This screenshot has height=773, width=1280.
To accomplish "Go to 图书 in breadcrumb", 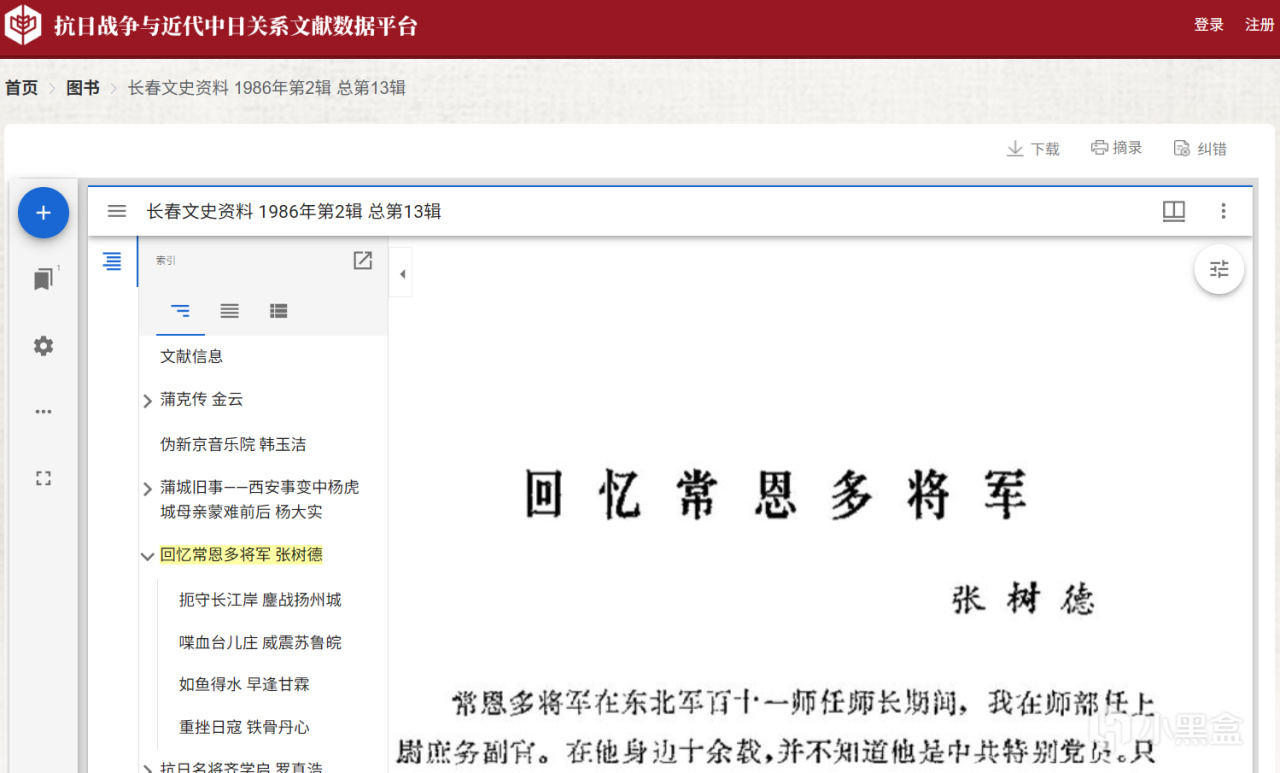I will point(83,88).
